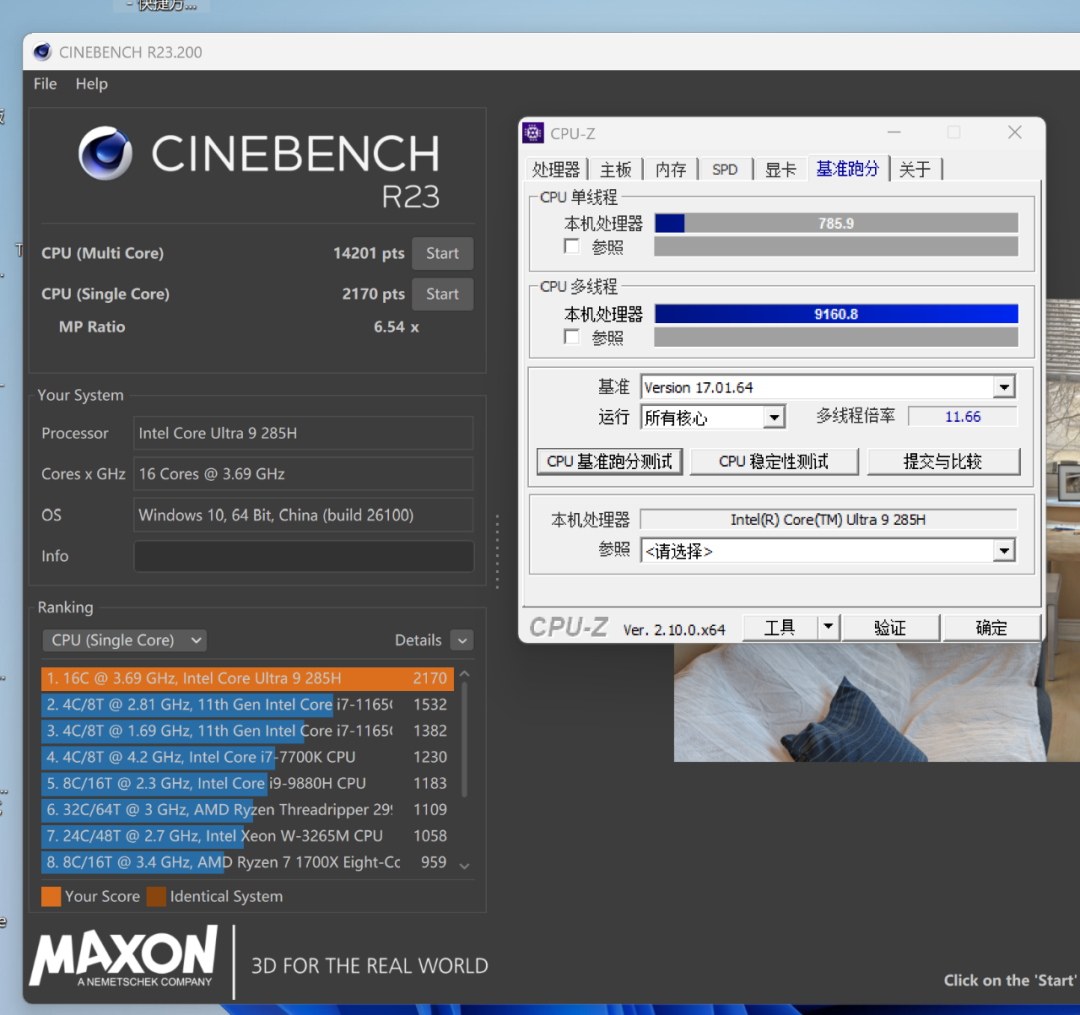
Task: Click the 确定 button
Action: pos(991,627)
